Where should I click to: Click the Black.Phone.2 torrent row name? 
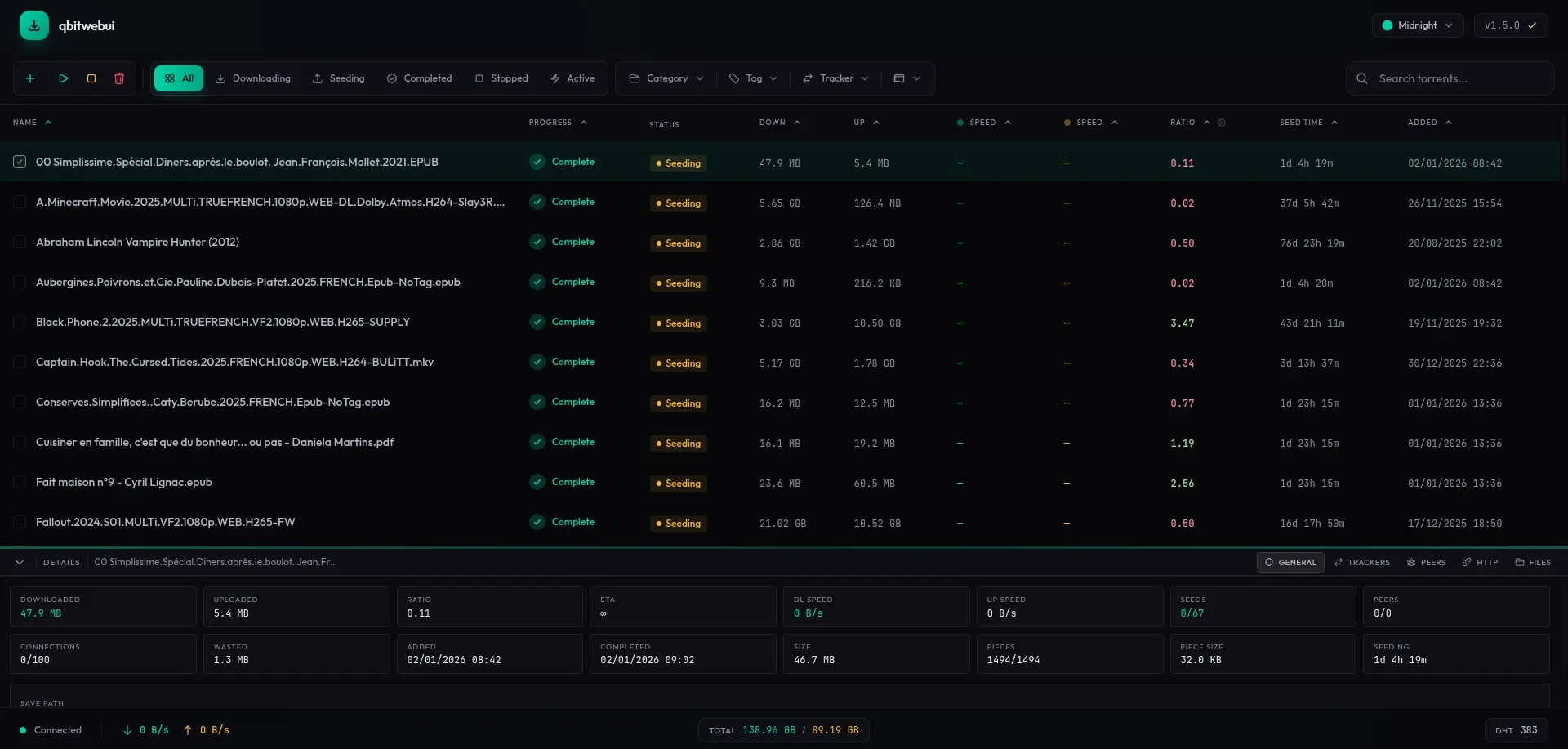point(223,322)
